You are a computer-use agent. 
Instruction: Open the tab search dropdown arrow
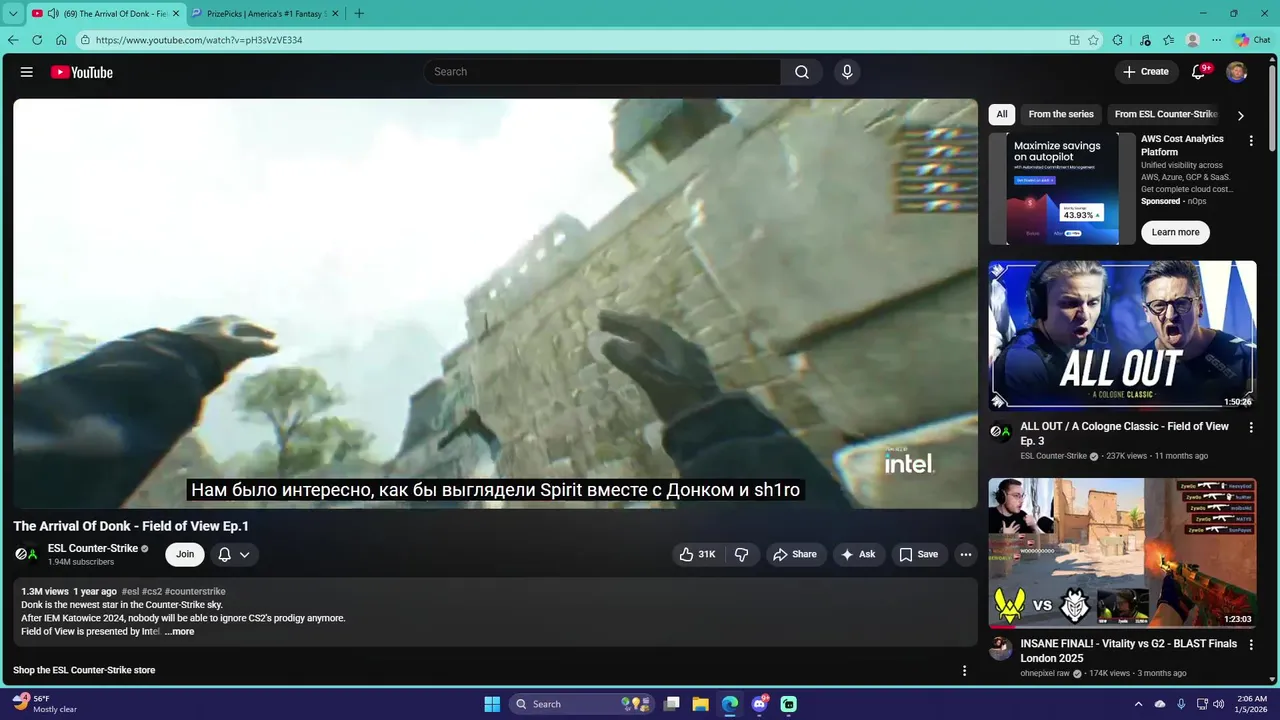(x=13, y=14)
